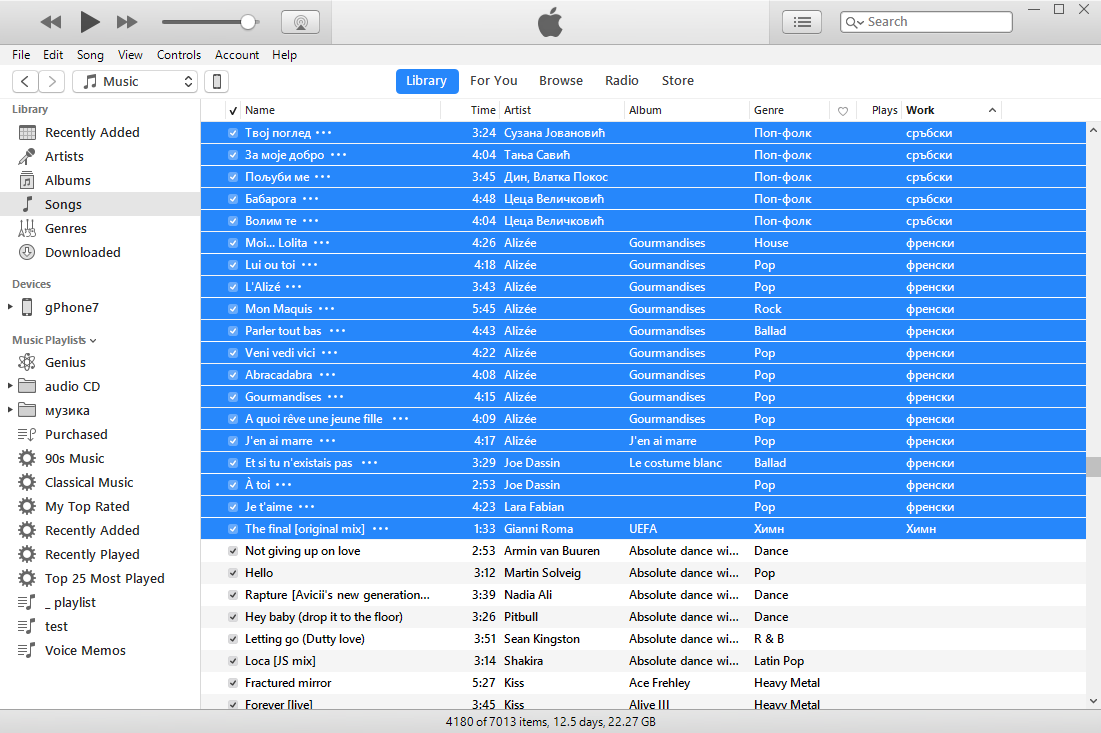Screen dimensions: 1101x733
Task: Start playback with the Play button
Action: [x=89, y=22]
